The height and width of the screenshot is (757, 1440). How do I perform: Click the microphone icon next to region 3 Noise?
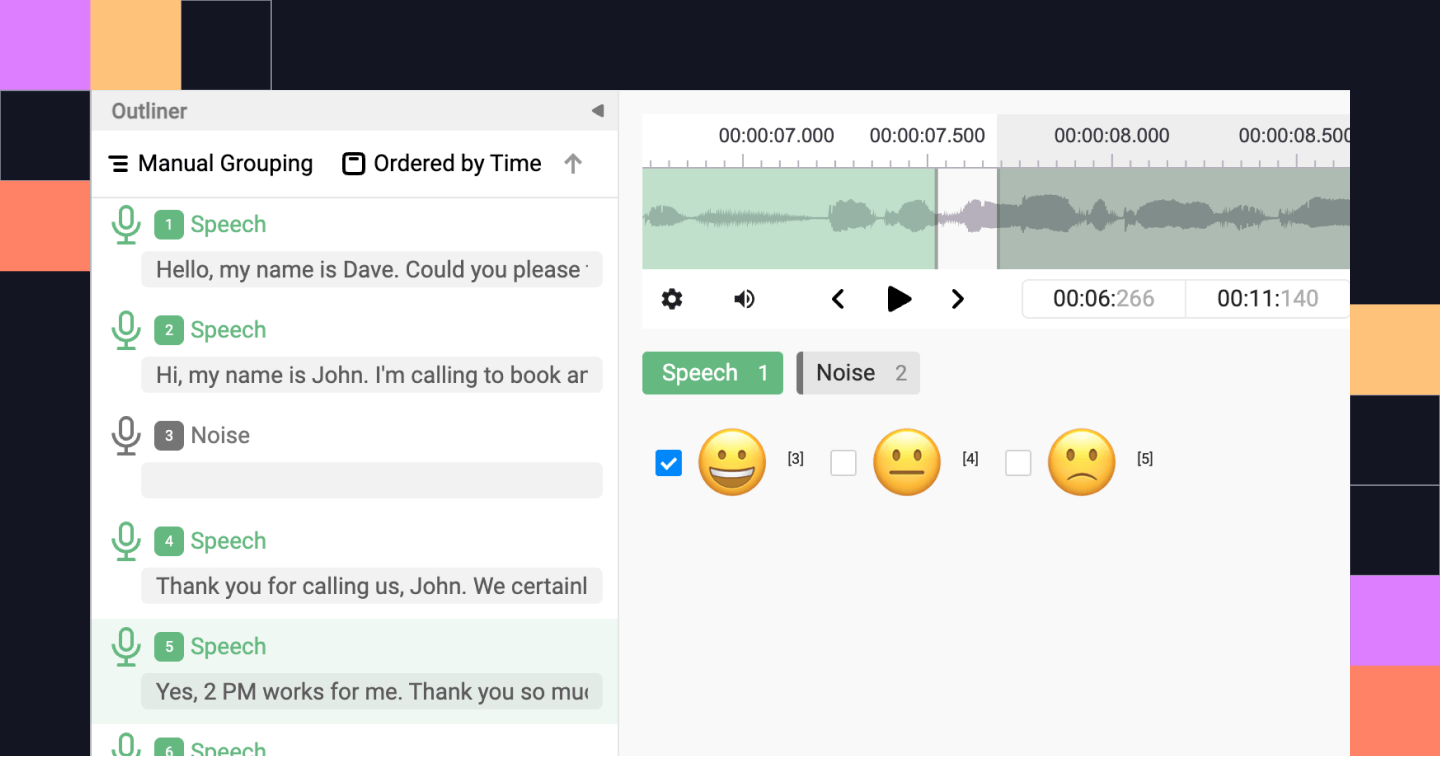pyautogui.click(x=126, y=435)
